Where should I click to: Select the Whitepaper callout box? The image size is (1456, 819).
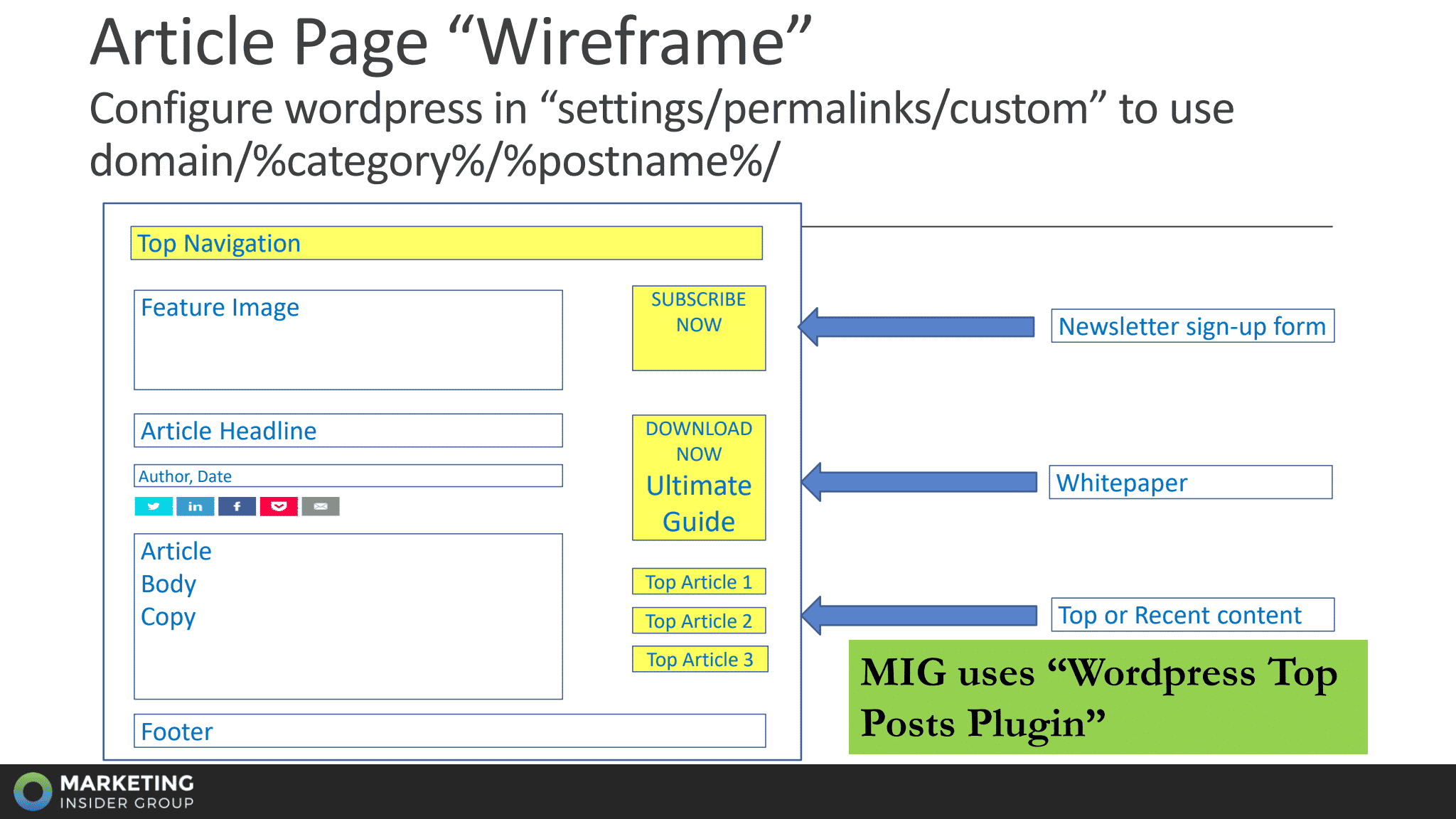pos(1190,482)
